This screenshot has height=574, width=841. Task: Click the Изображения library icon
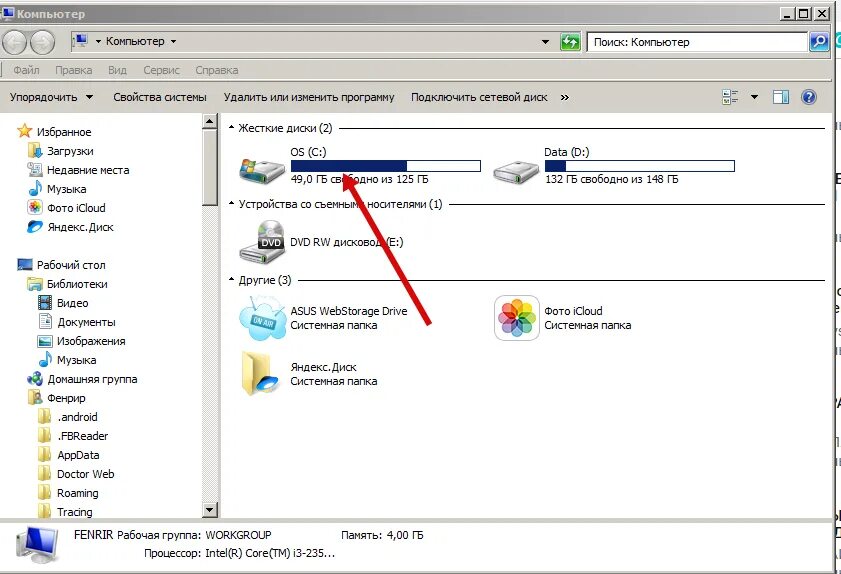45,341
